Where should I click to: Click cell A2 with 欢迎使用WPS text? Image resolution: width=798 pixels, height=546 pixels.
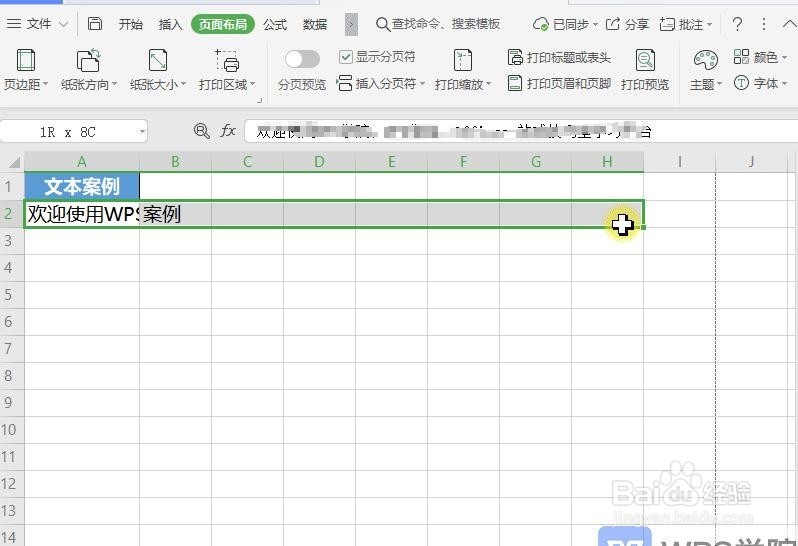point(82,214)
